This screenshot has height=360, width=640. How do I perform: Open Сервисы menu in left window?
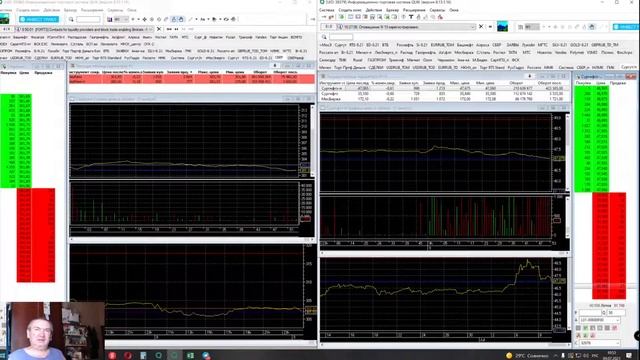tap(115, 10)
